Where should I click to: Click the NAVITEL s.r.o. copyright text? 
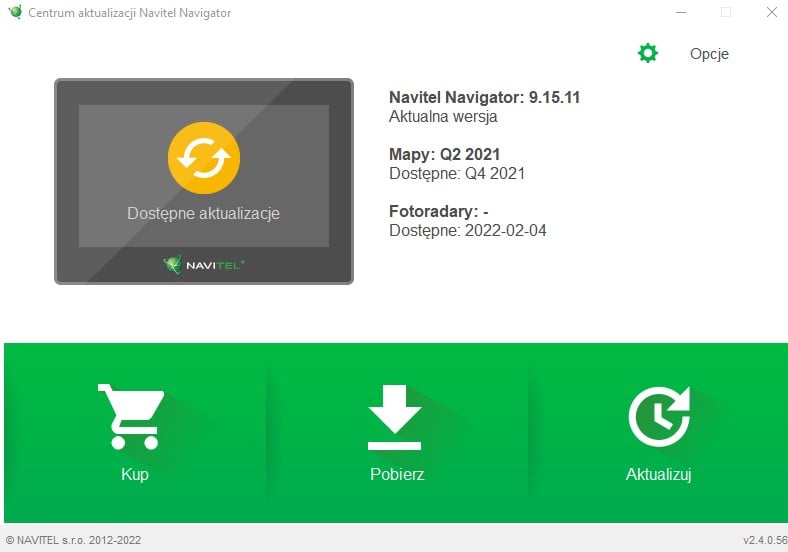(x=73, y=540)
